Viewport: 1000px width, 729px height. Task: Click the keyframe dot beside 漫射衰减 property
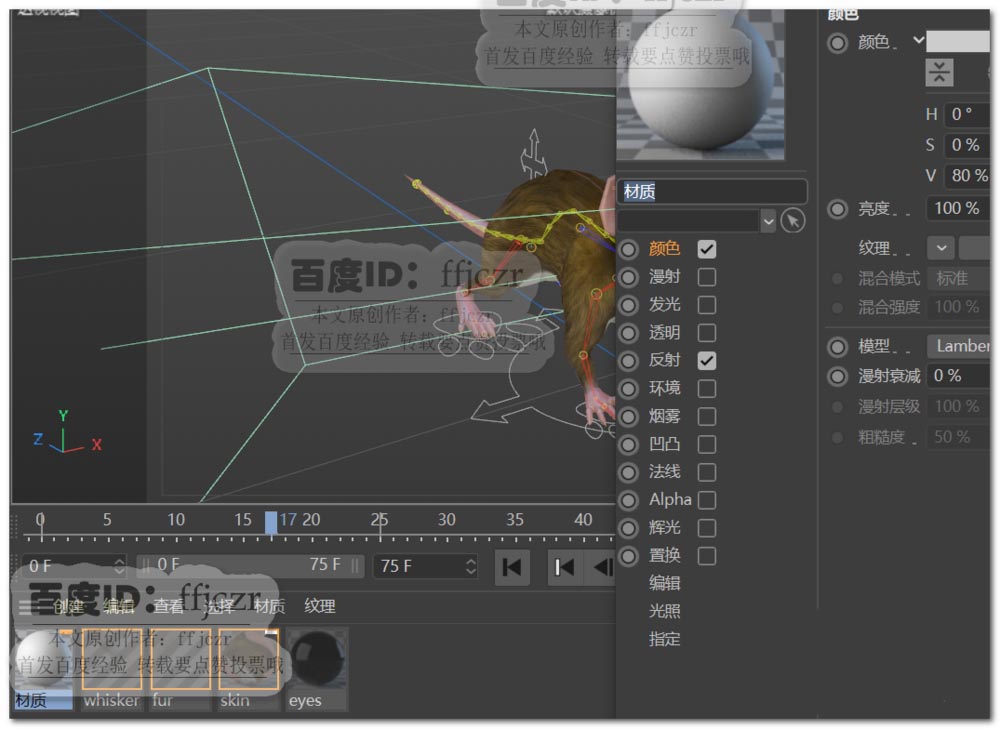837,376
